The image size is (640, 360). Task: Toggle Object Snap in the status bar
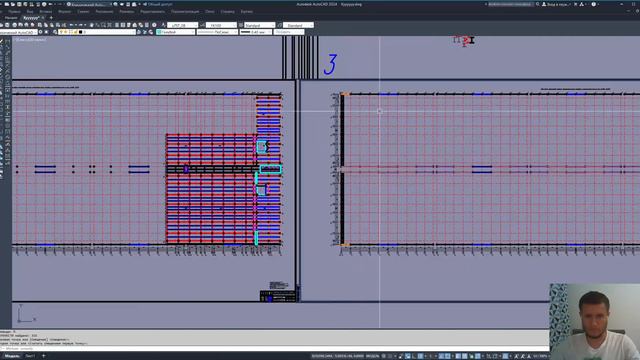click(448, 356)
